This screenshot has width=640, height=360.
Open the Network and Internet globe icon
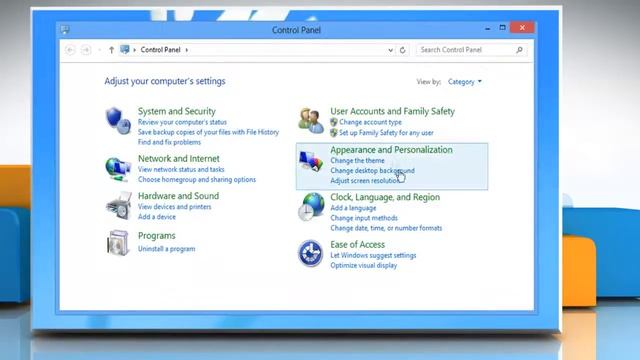pos(118,169)
